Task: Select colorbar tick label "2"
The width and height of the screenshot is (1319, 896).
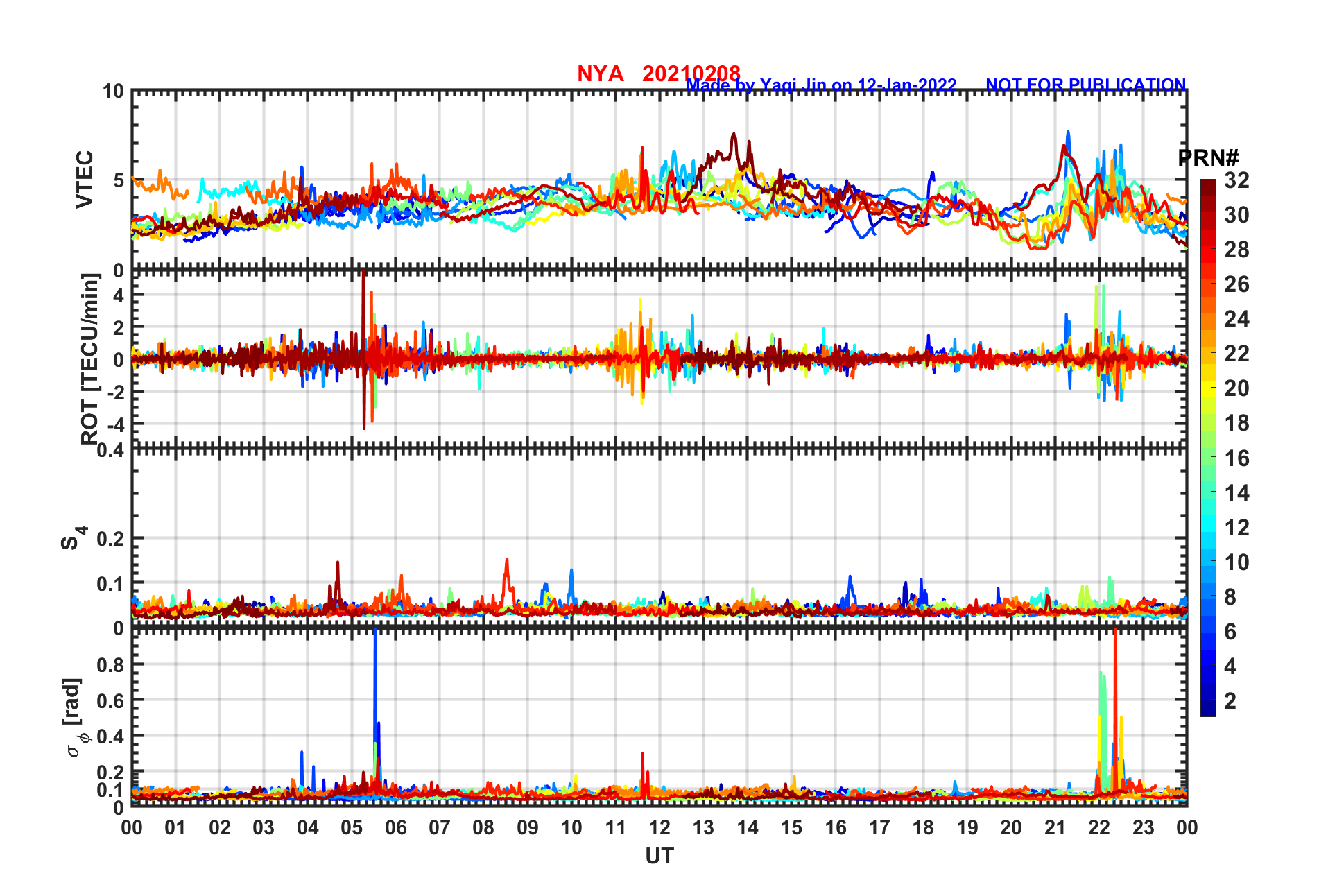Action: tap(1230, 701)
